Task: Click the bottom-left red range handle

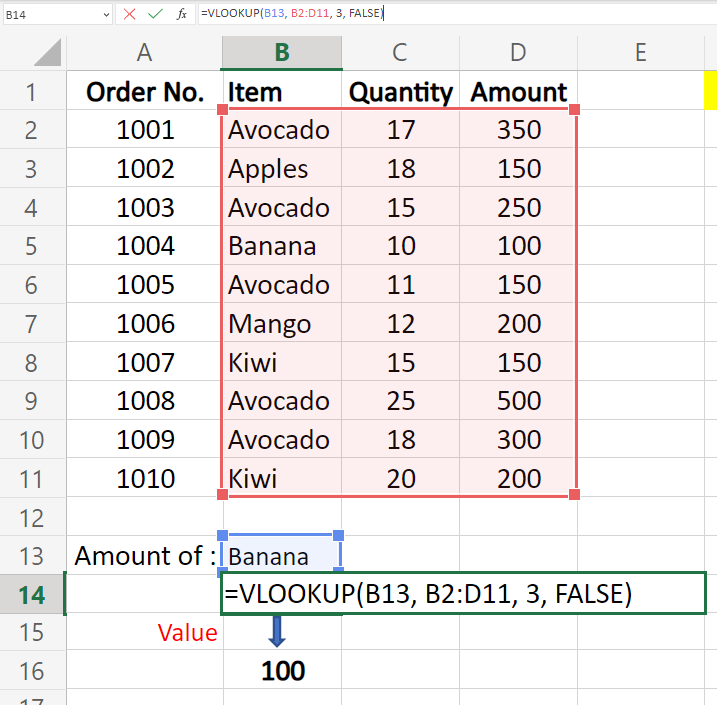Action: [x=224, y=494]
